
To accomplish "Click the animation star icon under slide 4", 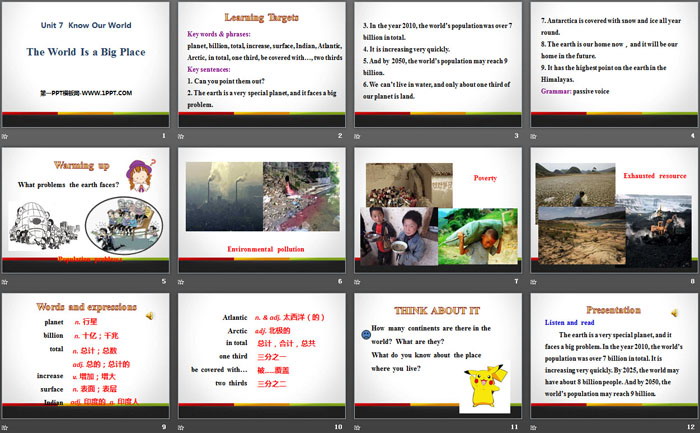I will pyautogui.click(x=533, y=136).
